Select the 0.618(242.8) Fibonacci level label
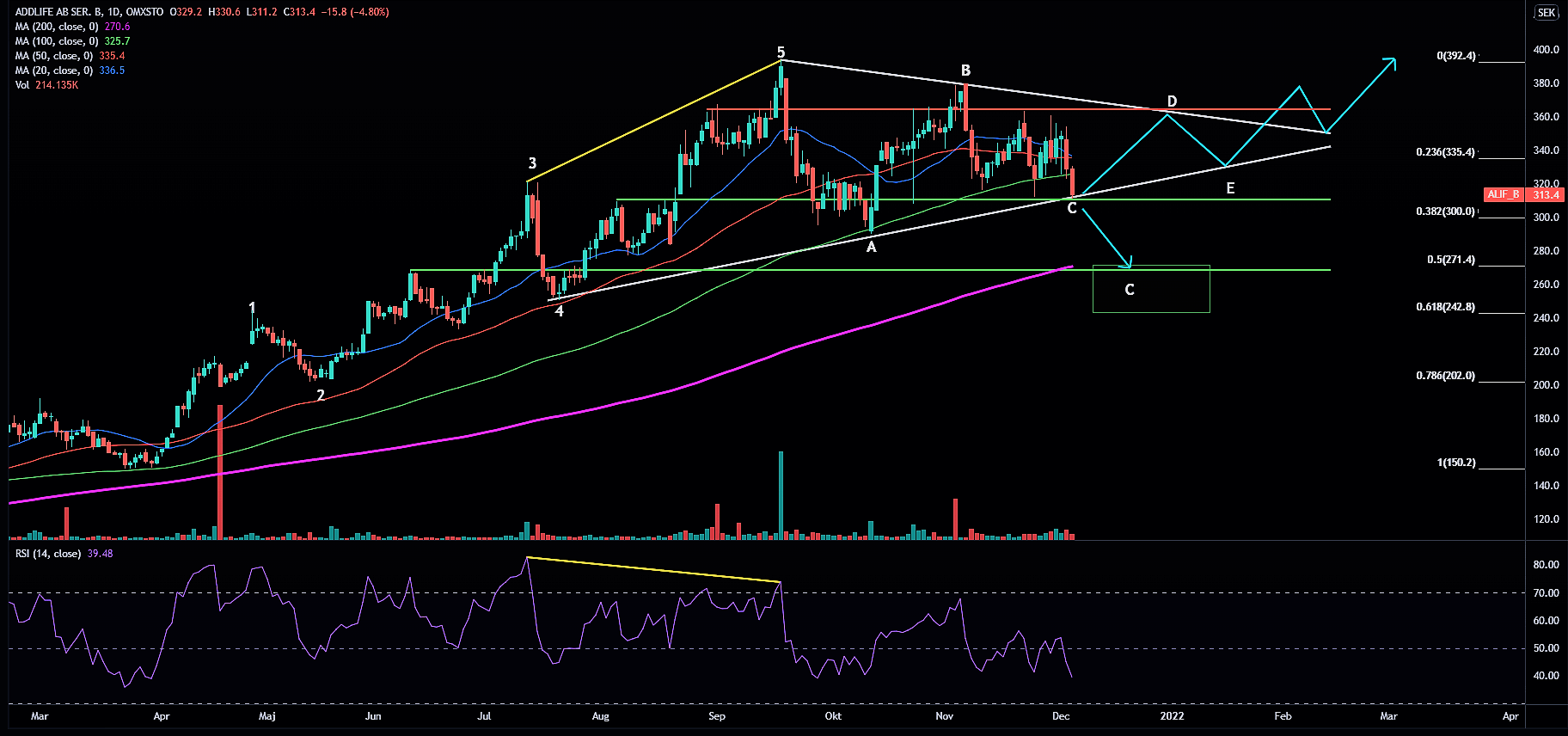Viewport: 1568px width, 736px height. (x=1445, y=307)
